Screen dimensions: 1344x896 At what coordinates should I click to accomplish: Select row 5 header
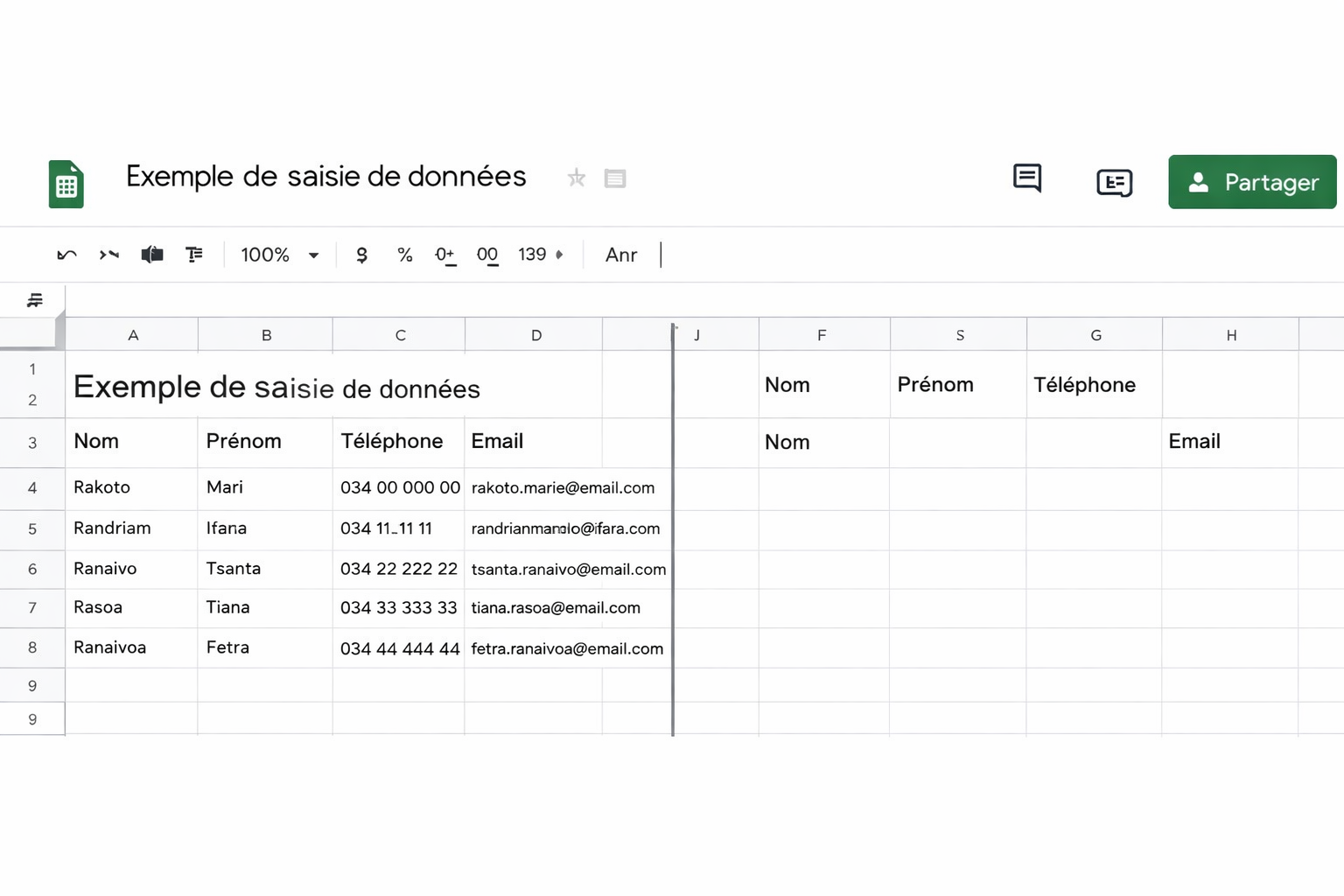tap(32, 529)
